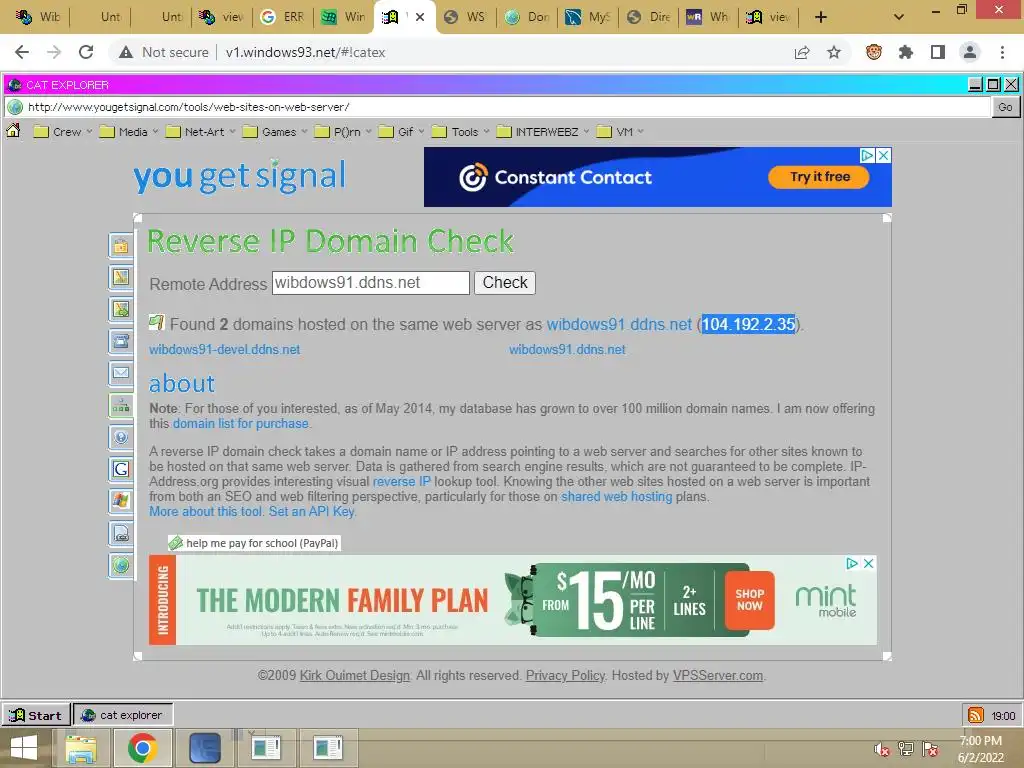Open 'shared web hosting' link
Viewport: 1024px width, 768px height.
click(x=616, y=497)
